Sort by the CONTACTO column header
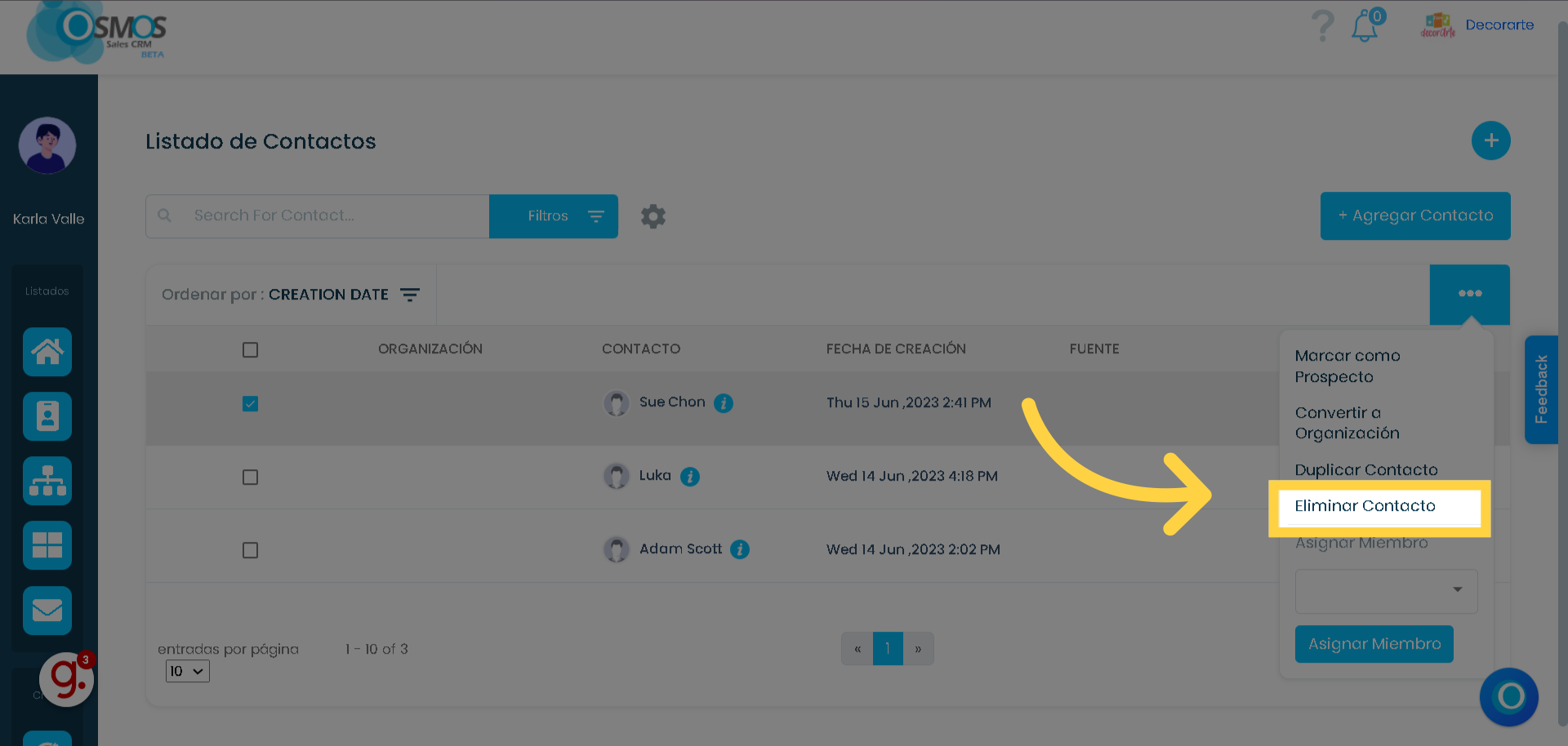1568x746 pixels. click(x=641, y=349)
